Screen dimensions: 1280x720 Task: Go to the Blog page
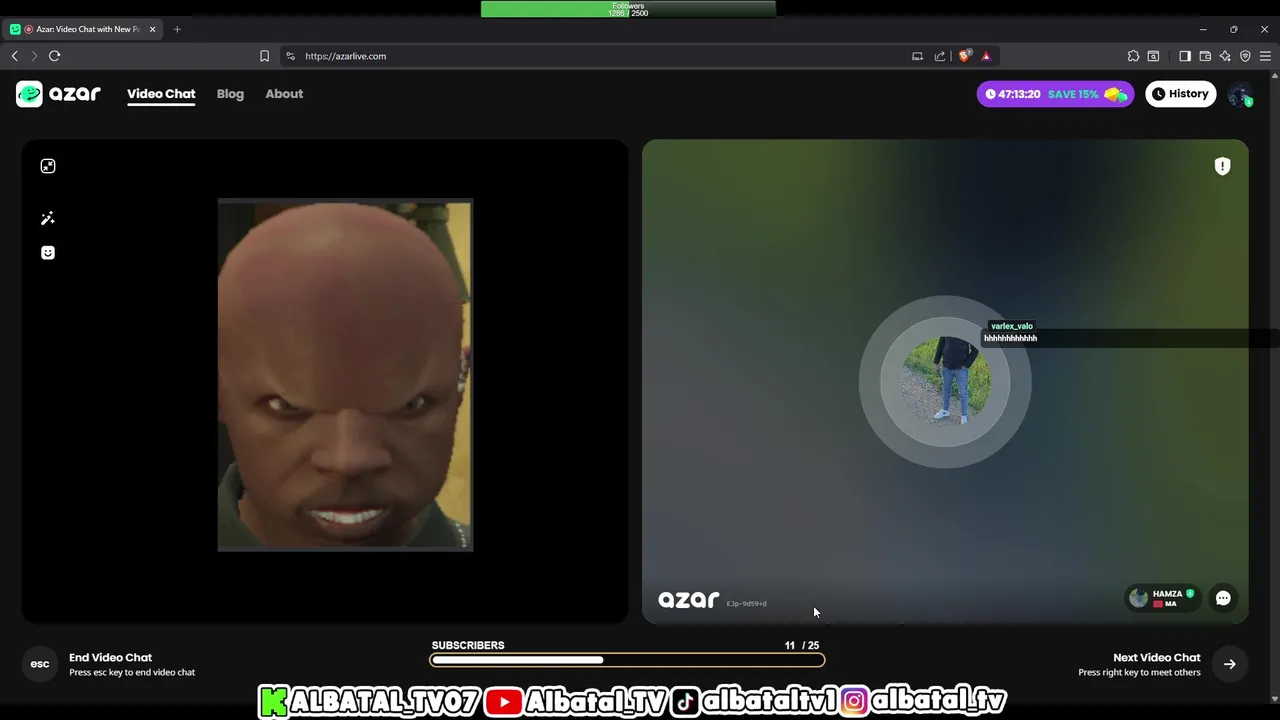tap(230, 94)
